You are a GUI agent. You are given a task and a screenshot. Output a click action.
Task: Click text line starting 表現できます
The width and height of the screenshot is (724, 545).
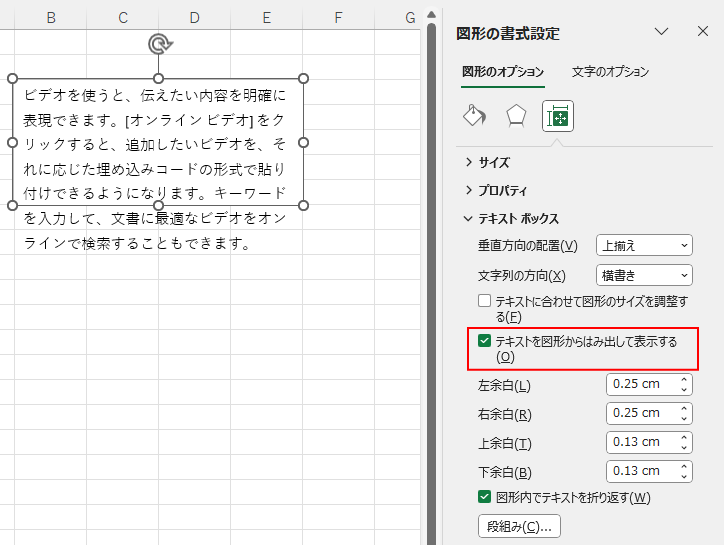154,120
